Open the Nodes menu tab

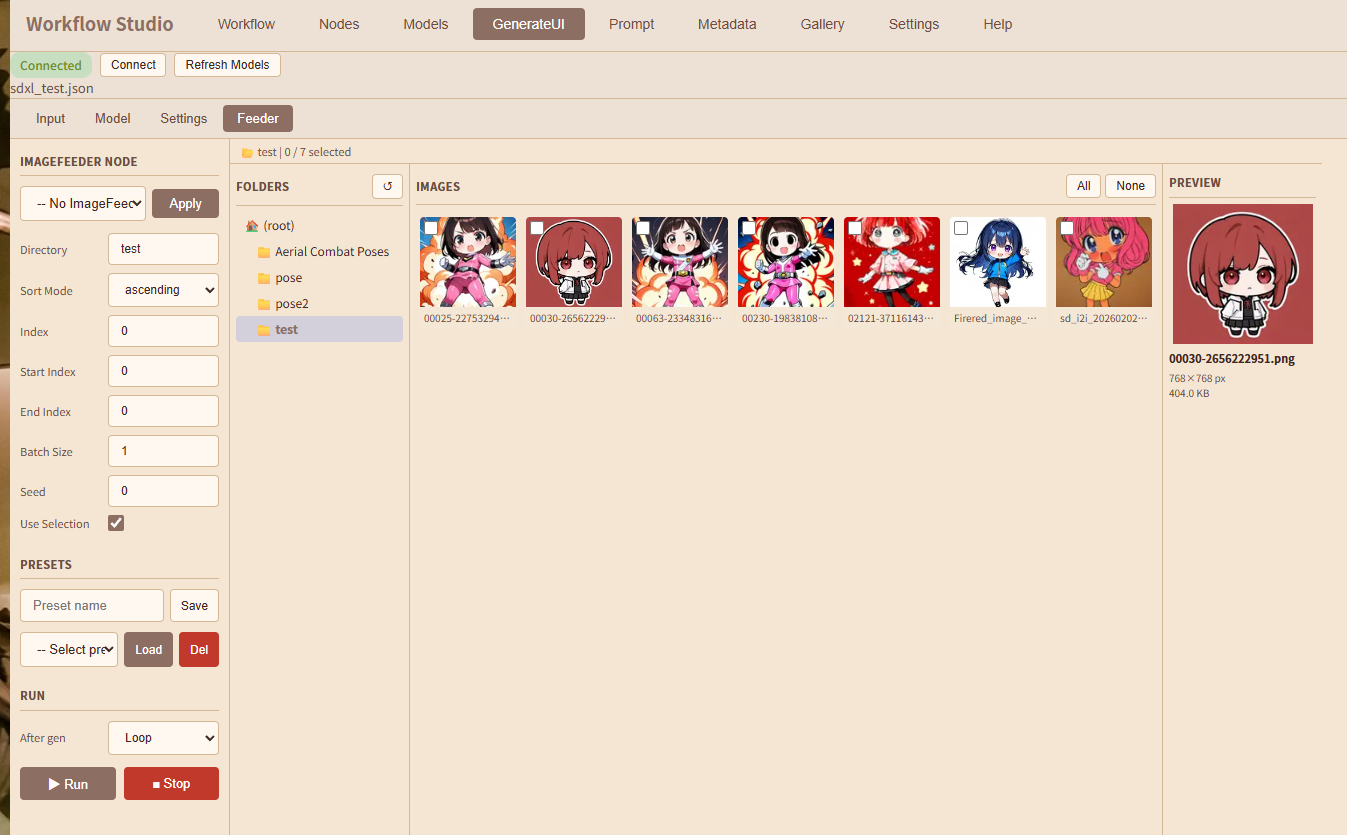[x=339, y=24]
